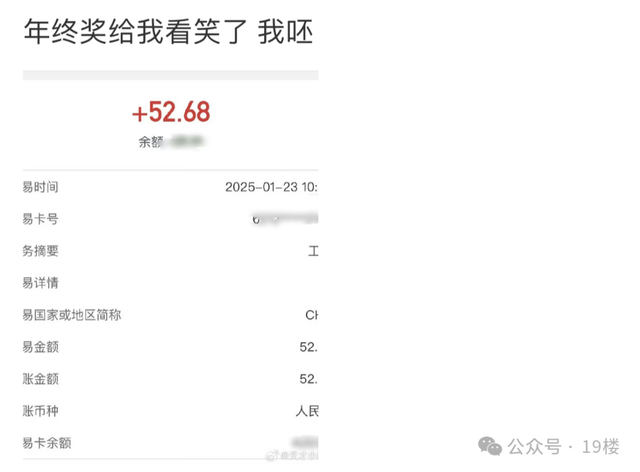640x472 pixels.
Task: Select the 务摘要 row label
Action: (40, 251)
